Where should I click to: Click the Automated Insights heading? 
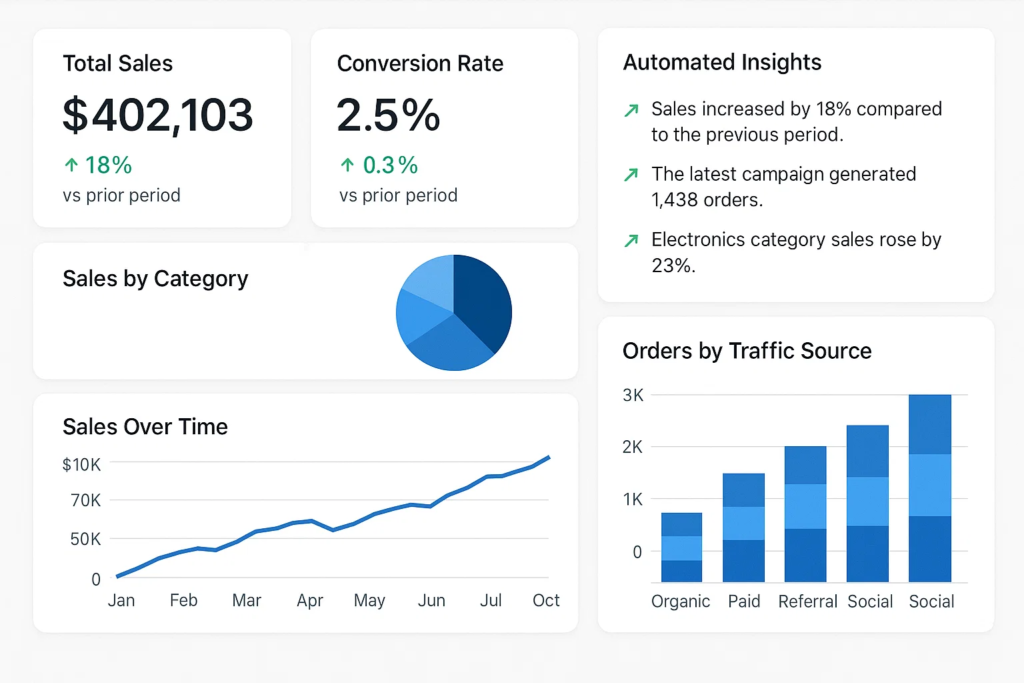point(721,62)
